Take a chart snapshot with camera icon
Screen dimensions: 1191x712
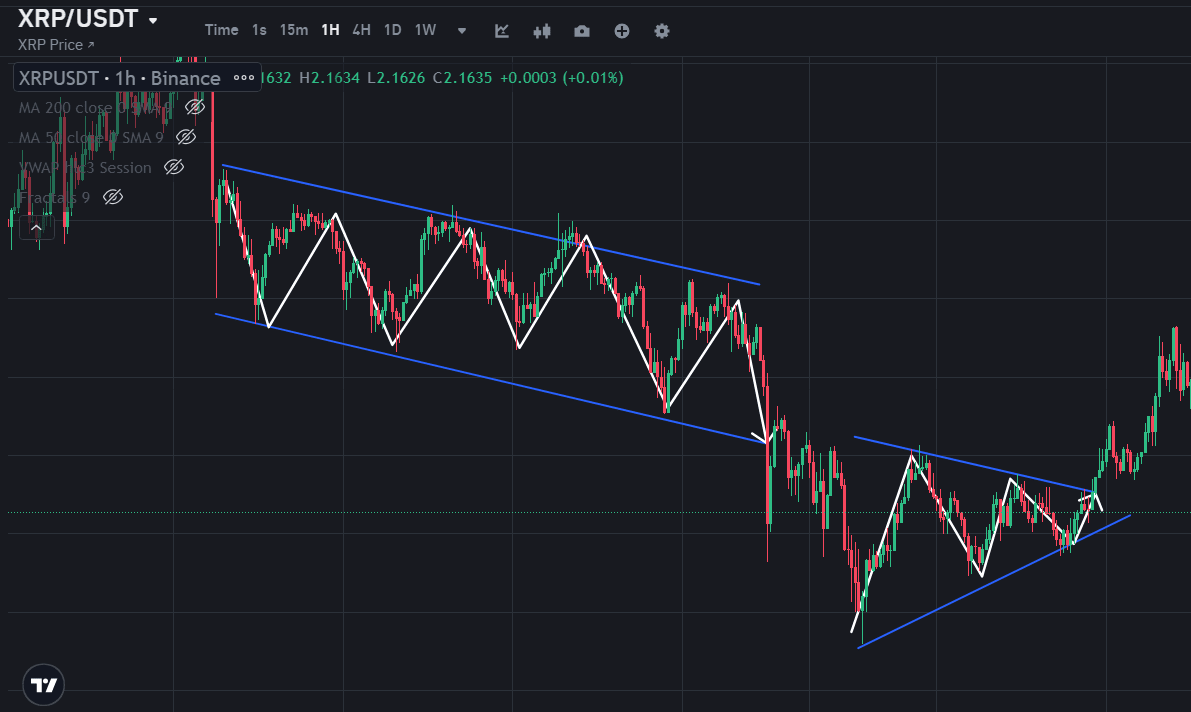click(582, 30)
